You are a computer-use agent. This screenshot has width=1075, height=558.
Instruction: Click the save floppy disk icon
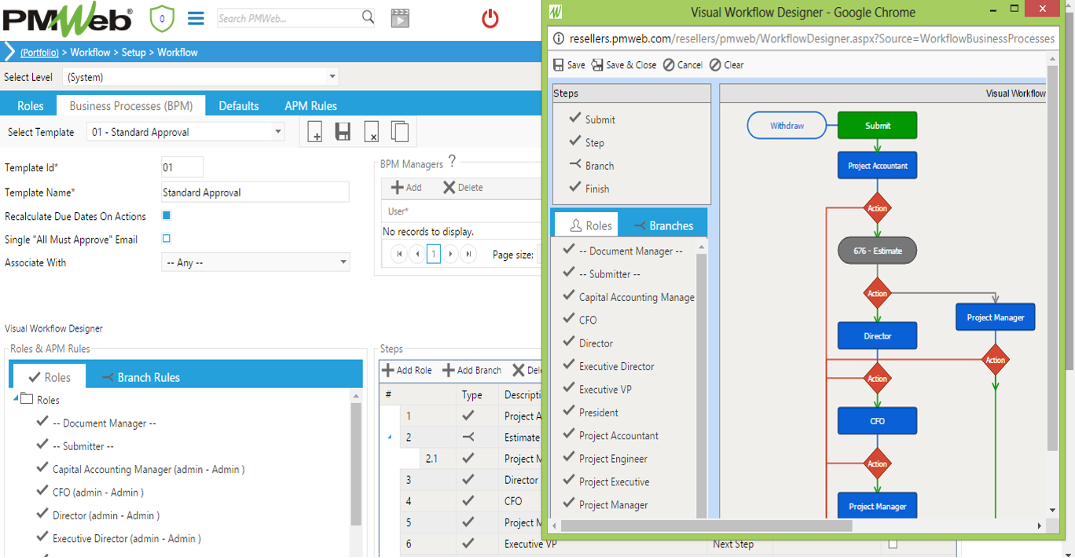click(x=343, y=131)
